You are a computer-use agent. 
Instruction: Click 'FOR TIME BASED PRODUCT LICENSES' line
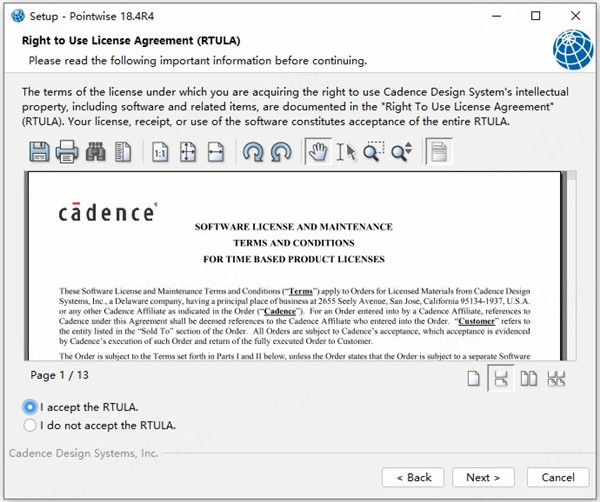(293, 259)
